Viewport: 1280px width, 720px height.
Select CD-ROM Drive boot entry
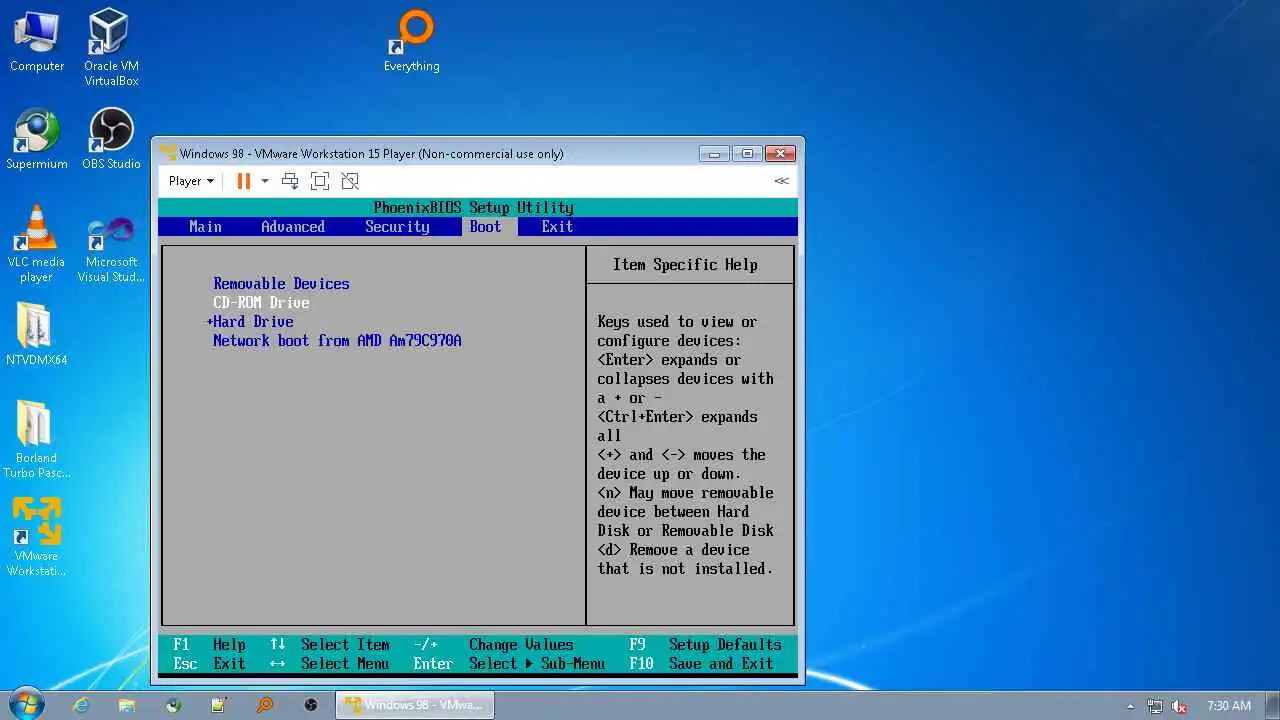261,303
